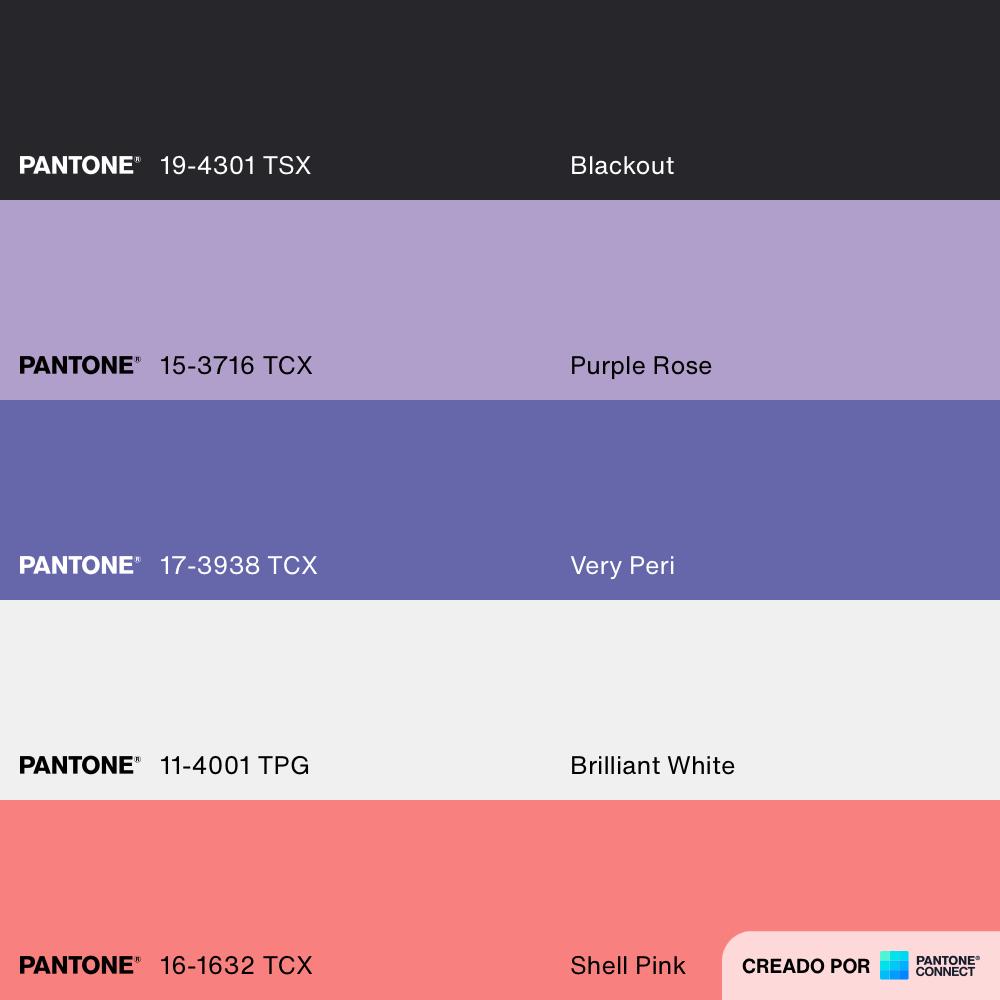Click the PANTONE logo in the Very Peri band
1000x1000 pixels.
pos(79,565)
